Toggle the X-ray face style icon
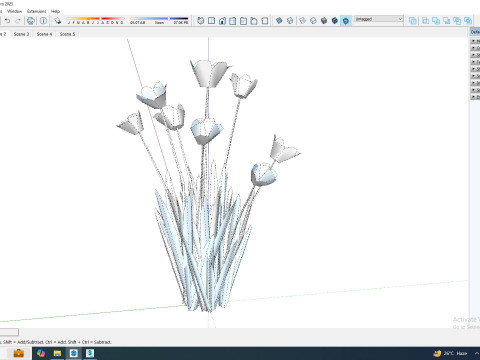Viewport: 480px width, 360px height. [x=279, y=21]
